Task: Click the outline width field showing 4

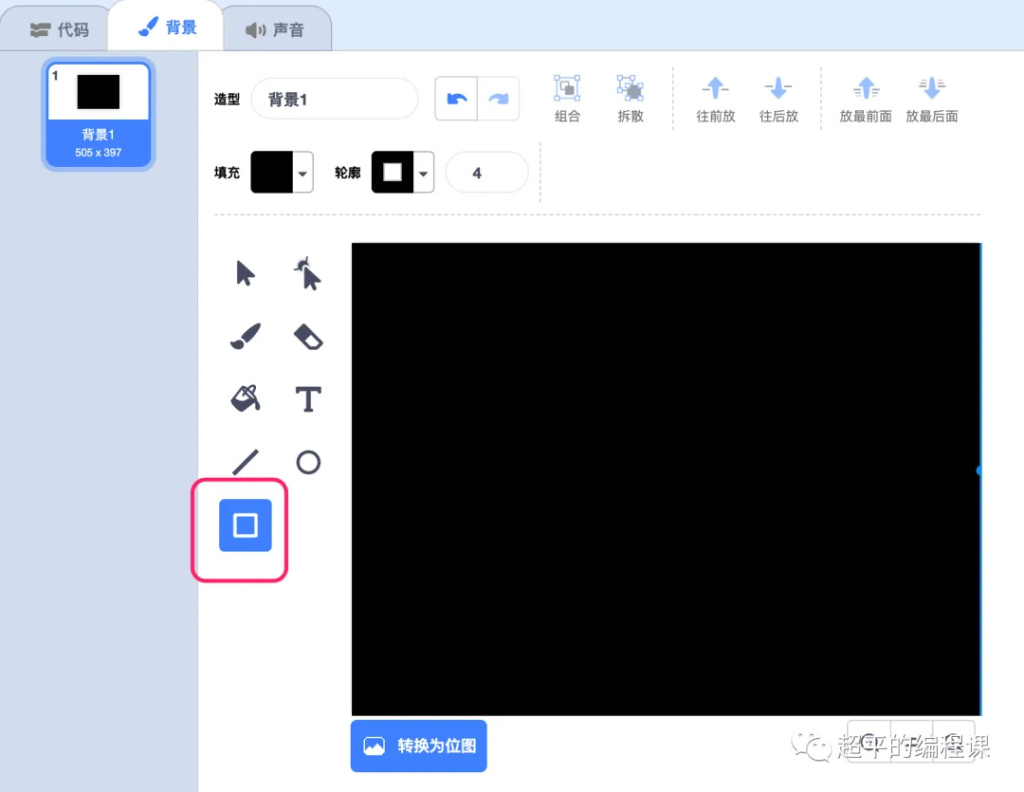Action: pos(487,173)
